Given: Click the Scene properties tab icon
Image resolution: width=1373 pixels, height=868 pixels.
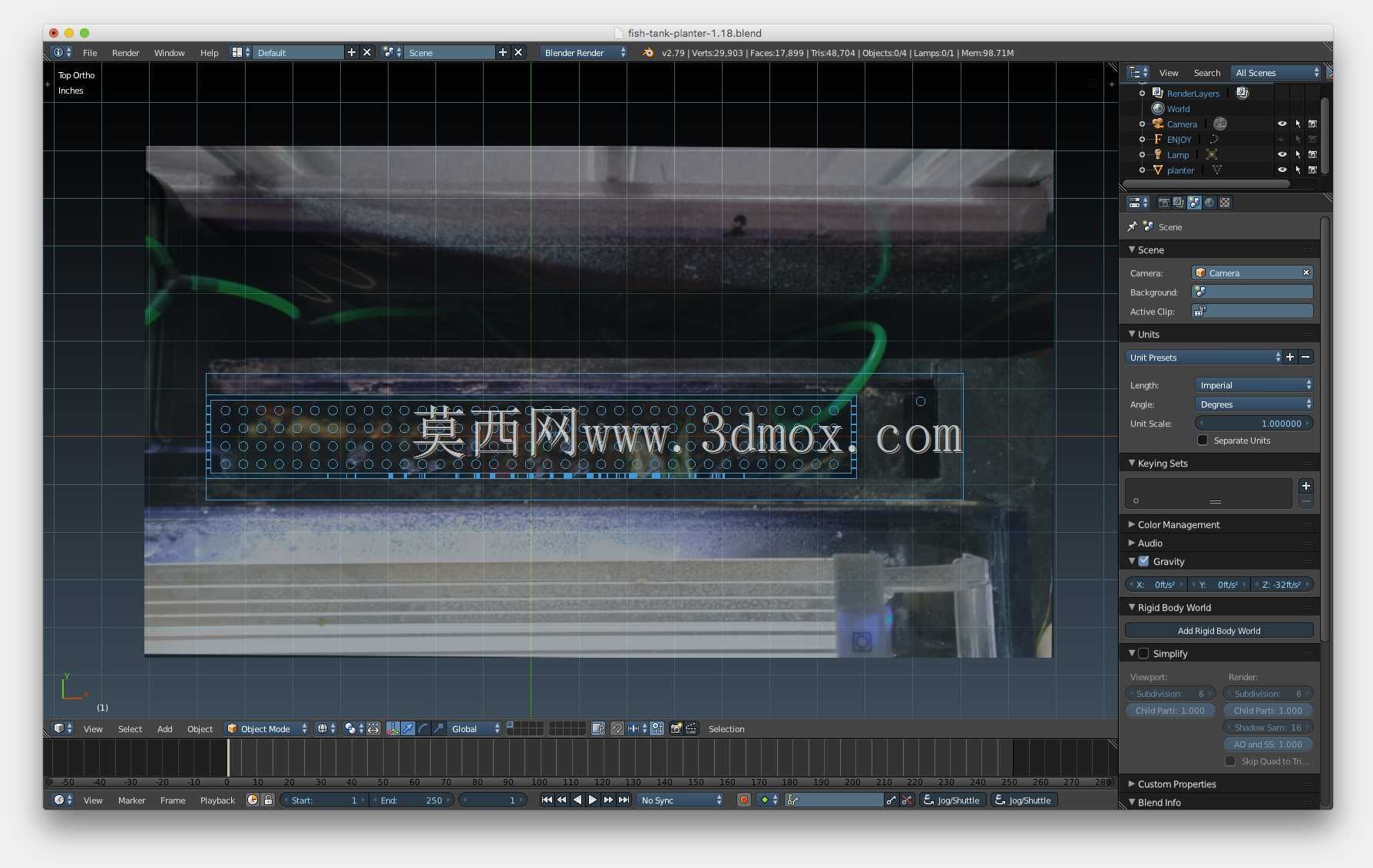Looking at the screenshot, I should point(1194,203).
